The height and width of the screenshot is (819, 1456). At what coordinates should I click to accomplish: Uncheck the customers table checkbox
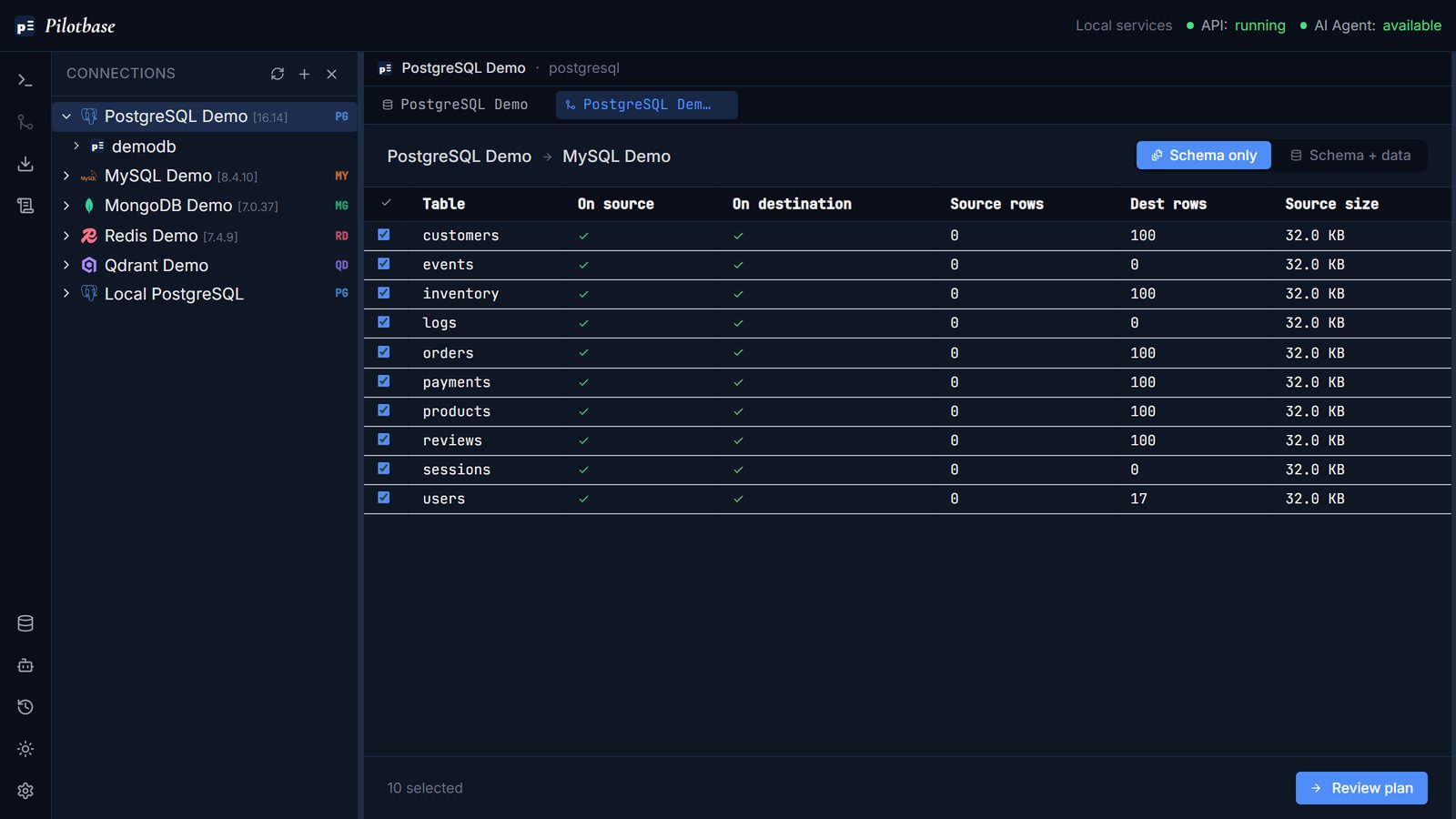(x=384, y=235)
